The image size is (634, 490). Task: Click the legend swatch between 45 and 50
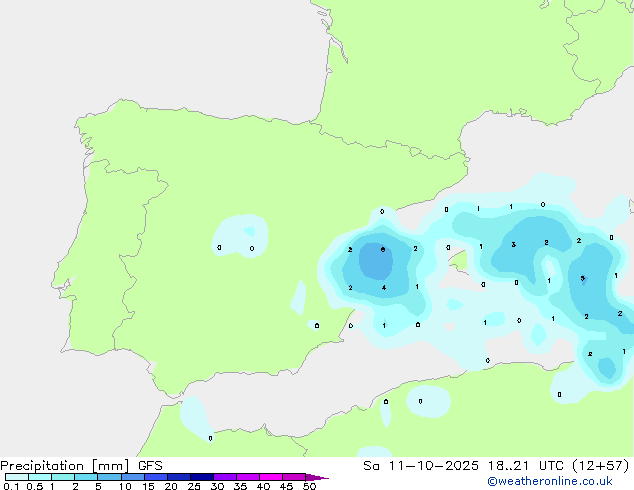[x=294, y=477]
